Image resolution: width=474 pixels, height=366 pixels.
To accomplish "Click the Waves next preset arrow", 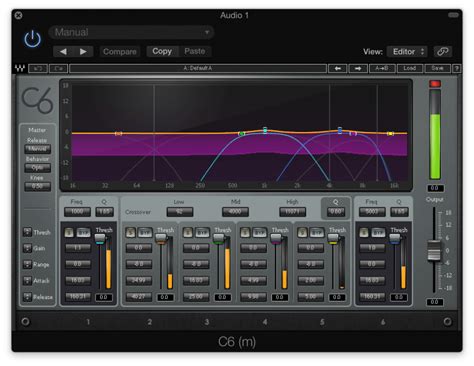I will pyautogui.click(x=358, y=68).
